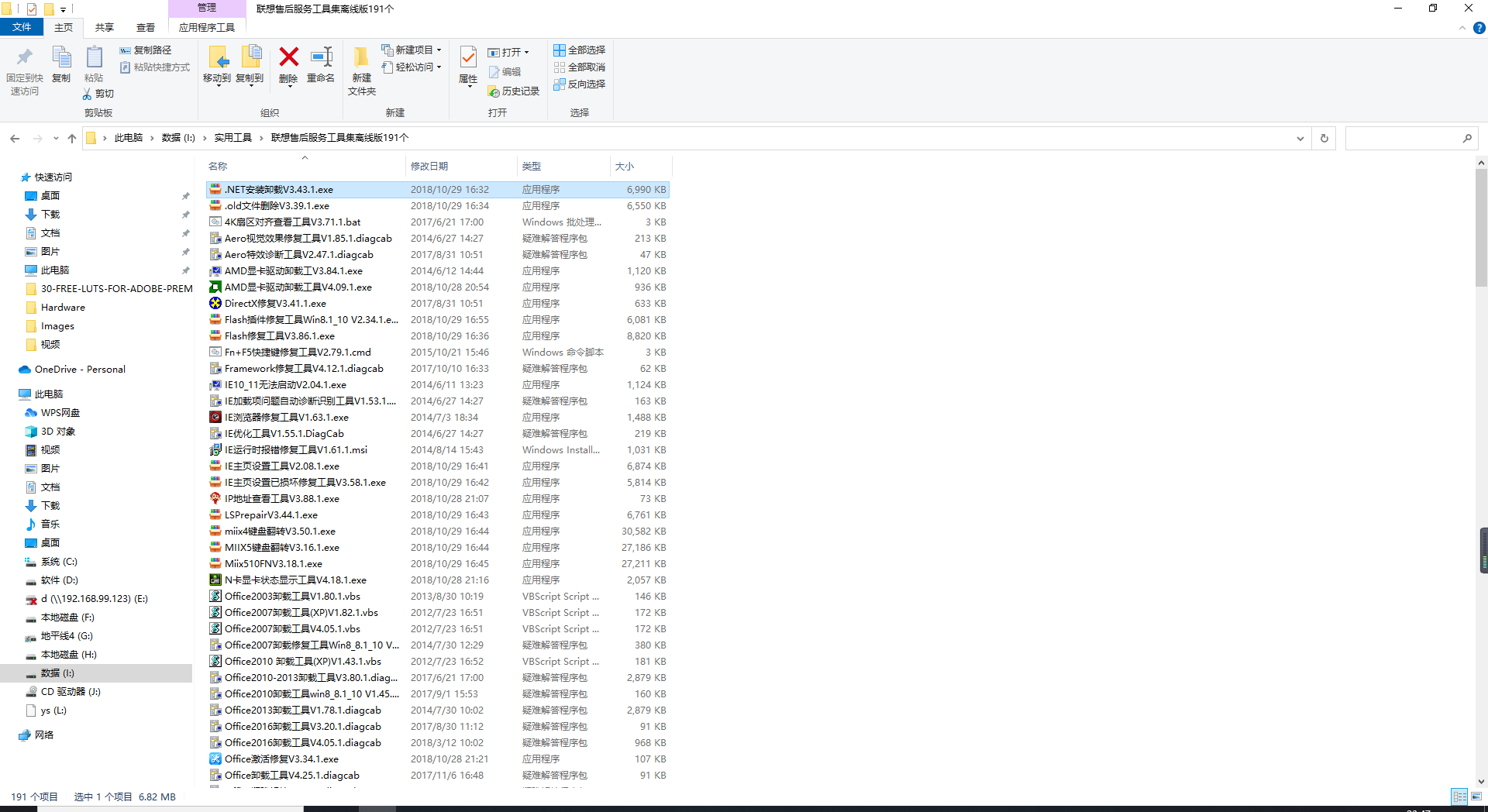The image size is (1488, 812).
Task: Switch to large thumbnails view icon
Action: 1476,797
